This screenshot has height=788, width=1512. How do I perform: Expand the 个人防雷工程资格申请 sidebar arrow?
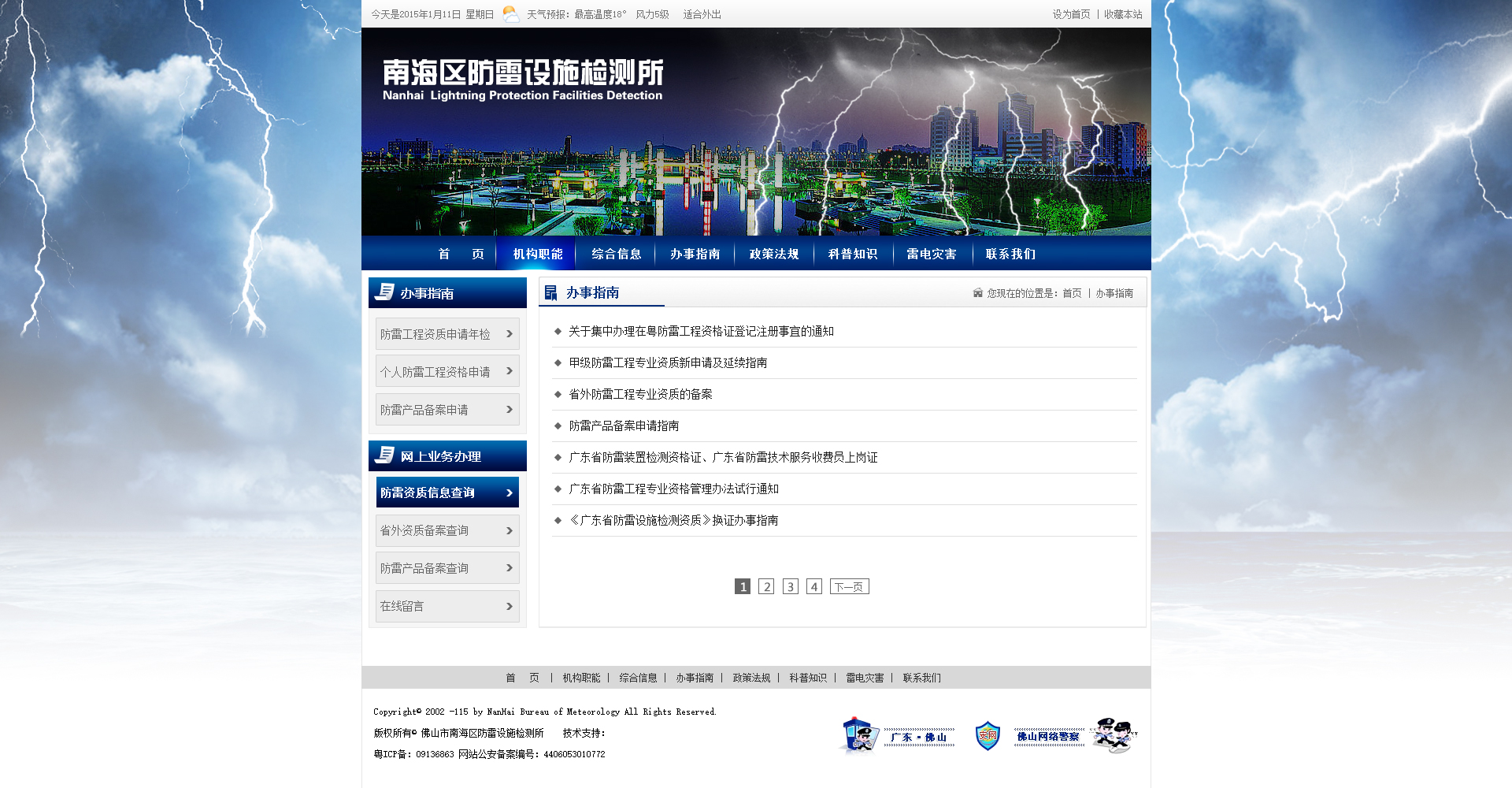(509, 371)
